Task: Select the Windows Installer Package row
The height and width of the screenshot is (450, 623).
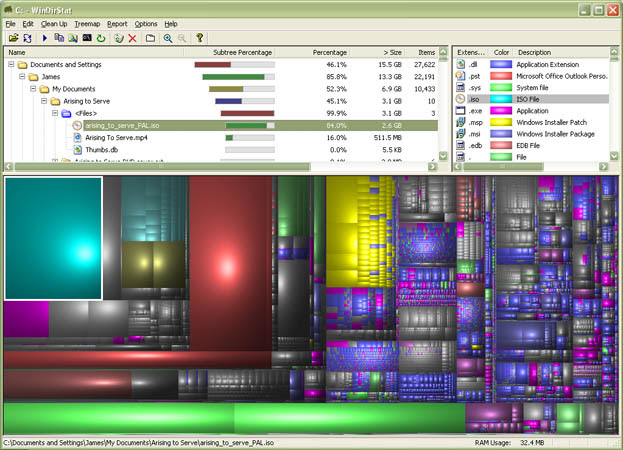Action: (x=532, y=134)
